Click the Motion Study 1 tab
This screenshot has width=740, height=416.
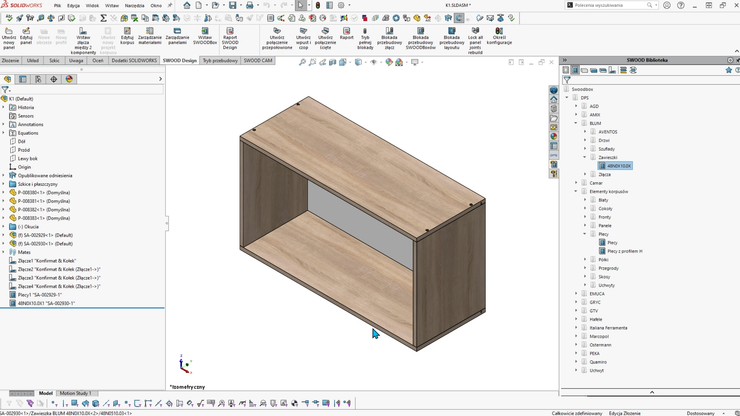75,393
